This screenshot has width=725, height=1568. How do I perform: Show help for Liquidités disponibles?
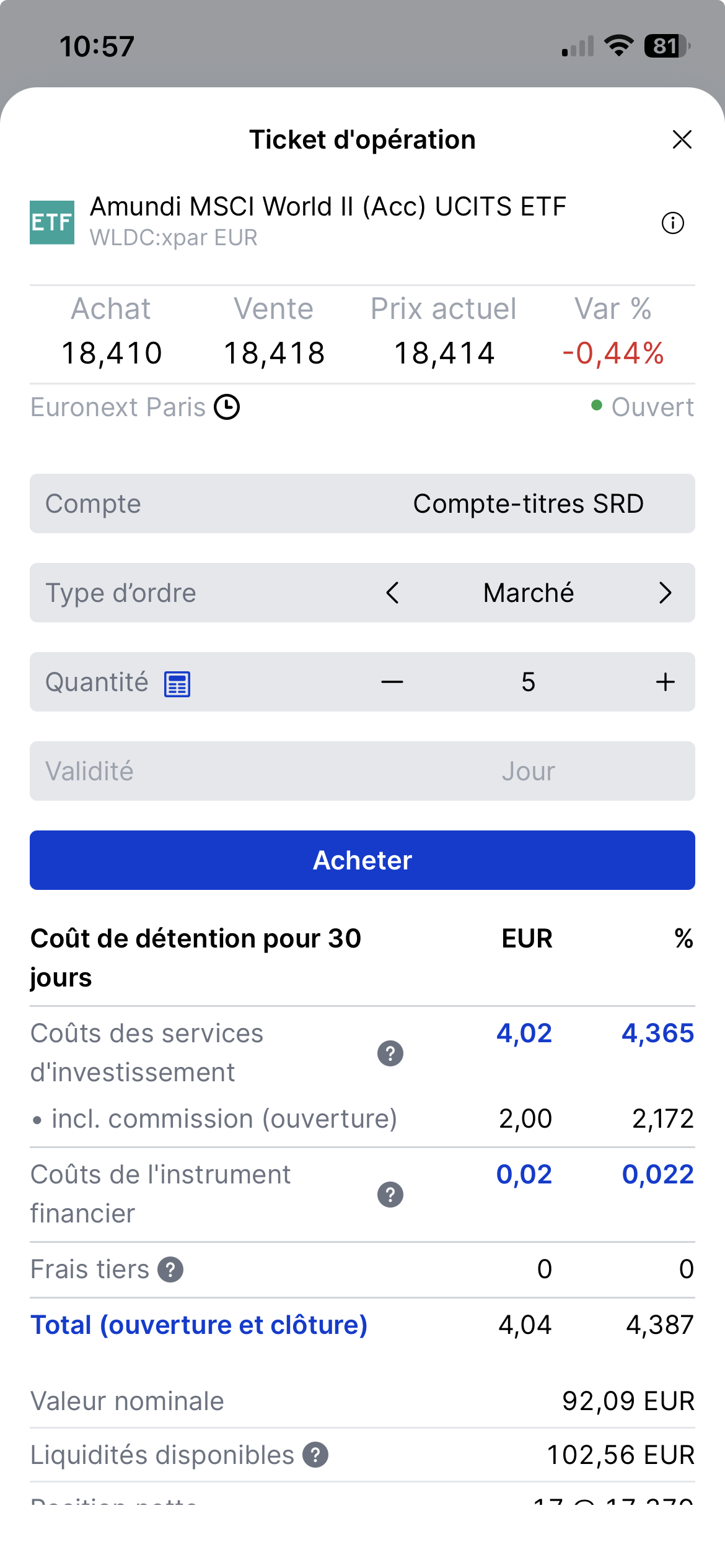(x=315, y=1455)
